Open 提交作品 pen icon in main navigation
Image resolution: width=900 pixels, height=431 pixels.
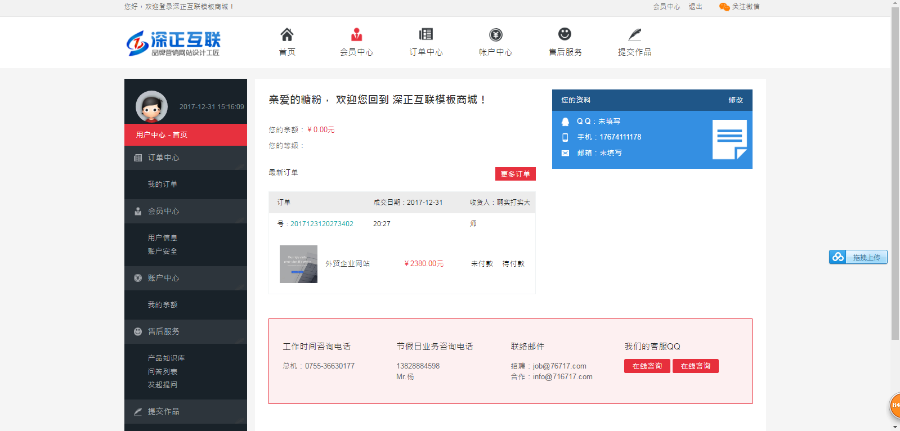pos(634,34)
